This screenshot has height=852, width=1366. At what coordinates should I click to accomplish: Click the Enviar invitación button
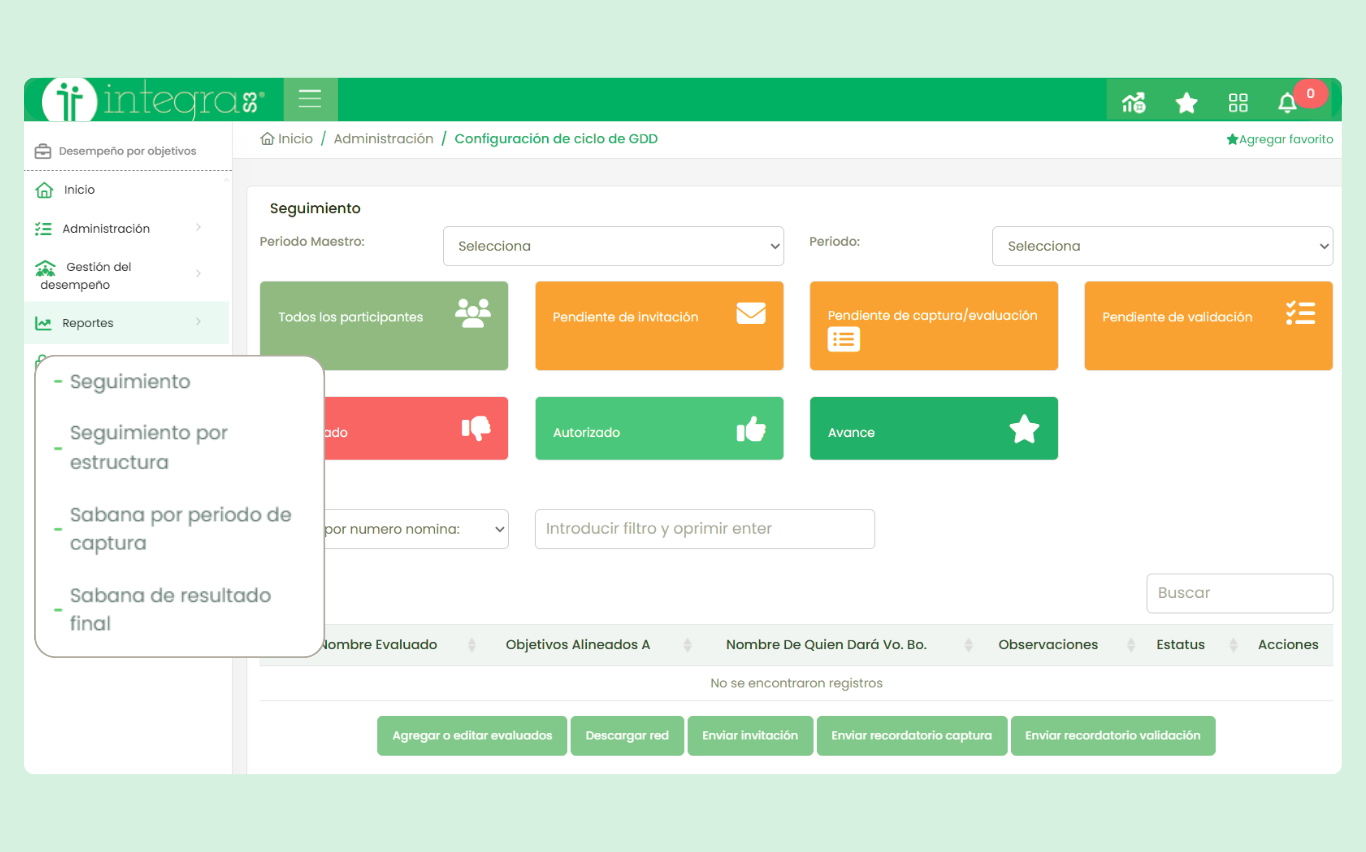point(750,736)
